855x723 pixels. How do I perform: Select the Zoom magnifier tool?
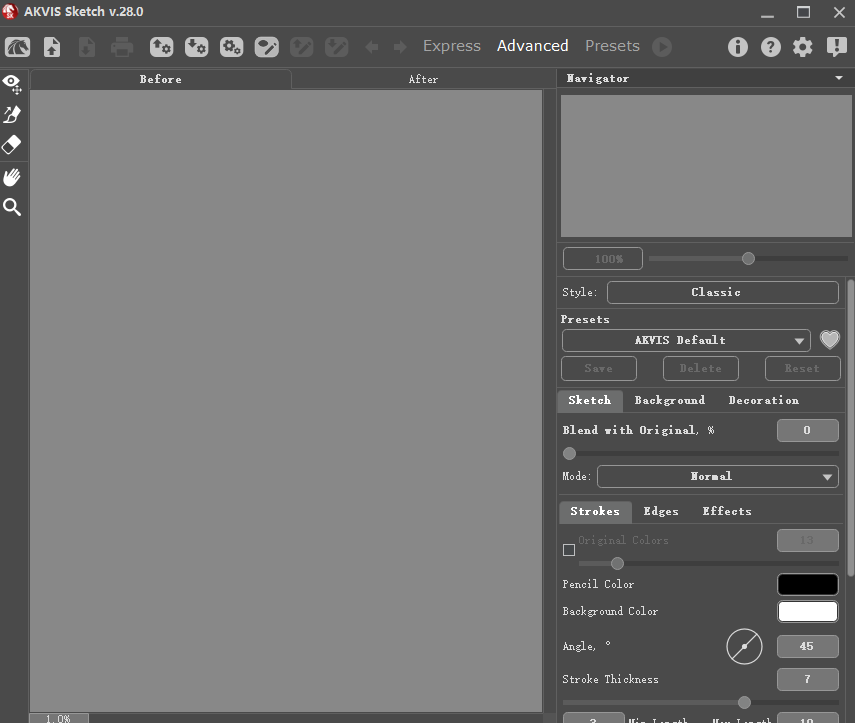coord(12,208)
